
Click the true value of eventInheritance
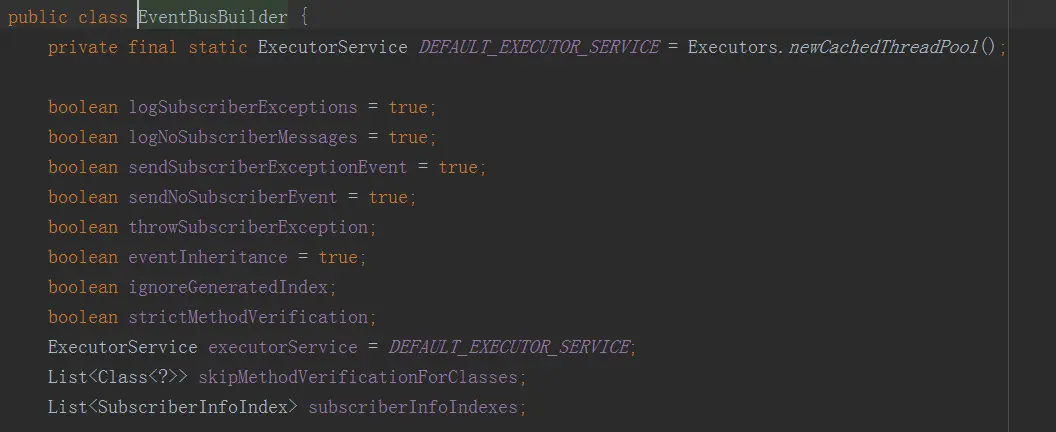pos(338,257)
